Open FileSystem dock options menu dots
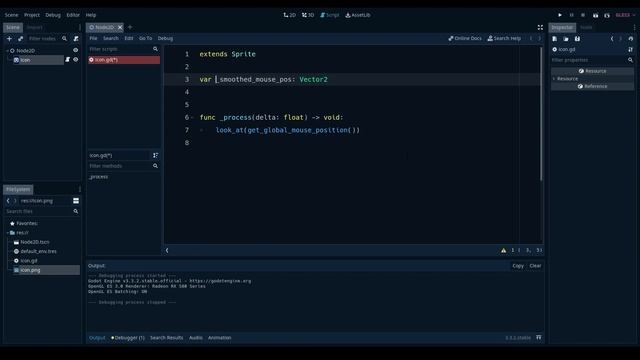 click(80, 189)
